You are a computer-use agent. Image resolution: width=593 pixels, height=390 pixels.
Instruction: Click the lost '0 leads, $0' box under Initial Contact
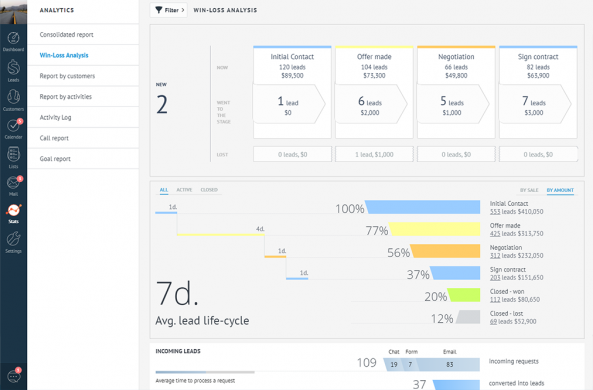pos(292,154)
